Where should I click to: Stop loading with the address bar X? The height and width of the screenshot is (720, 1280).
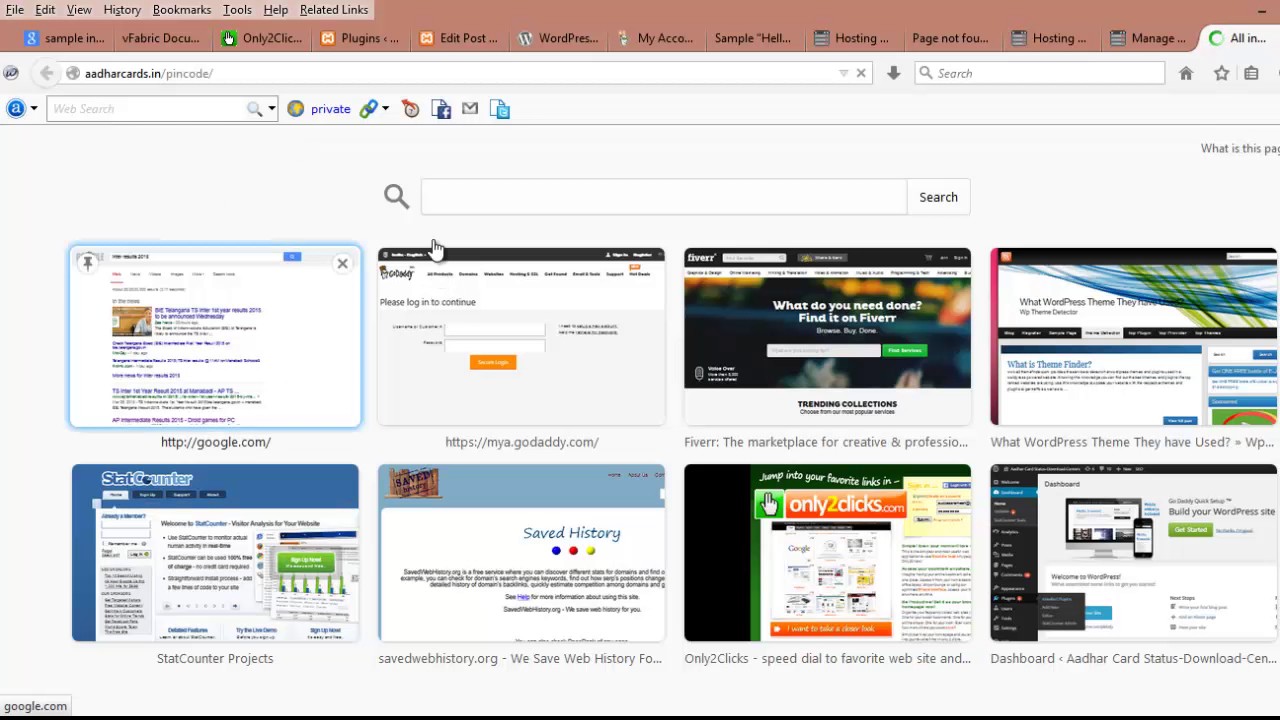[861, 73]
